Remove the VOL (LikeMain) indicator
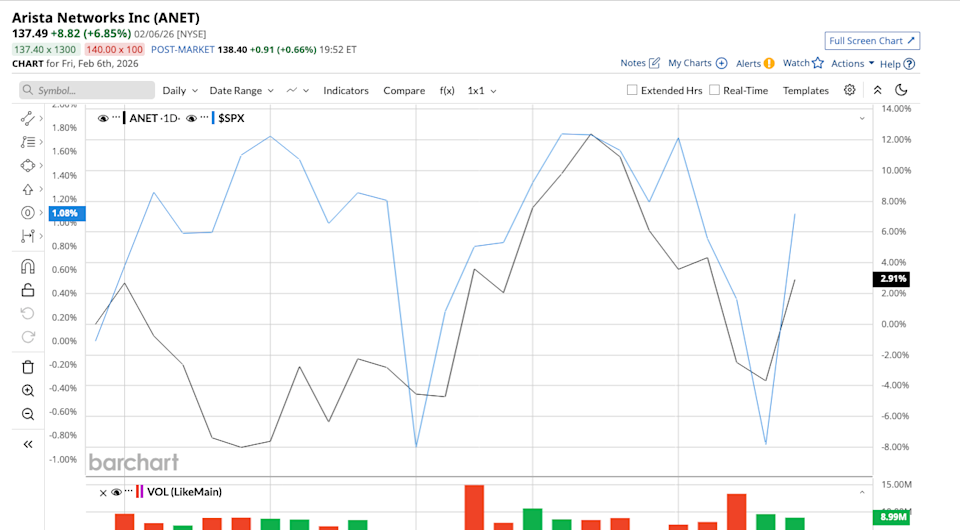 [103, 493]
